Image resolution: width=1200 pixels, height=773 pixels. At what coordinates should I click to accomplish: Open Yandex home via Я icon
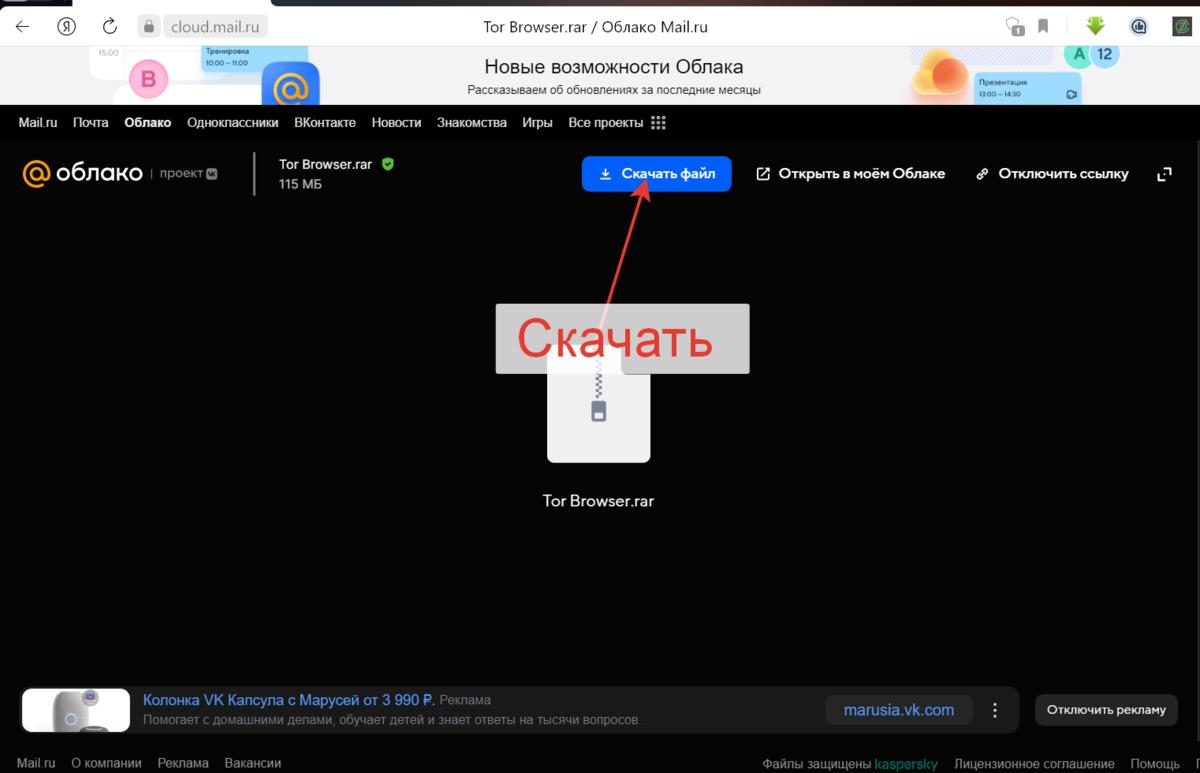tap(66, 27)
